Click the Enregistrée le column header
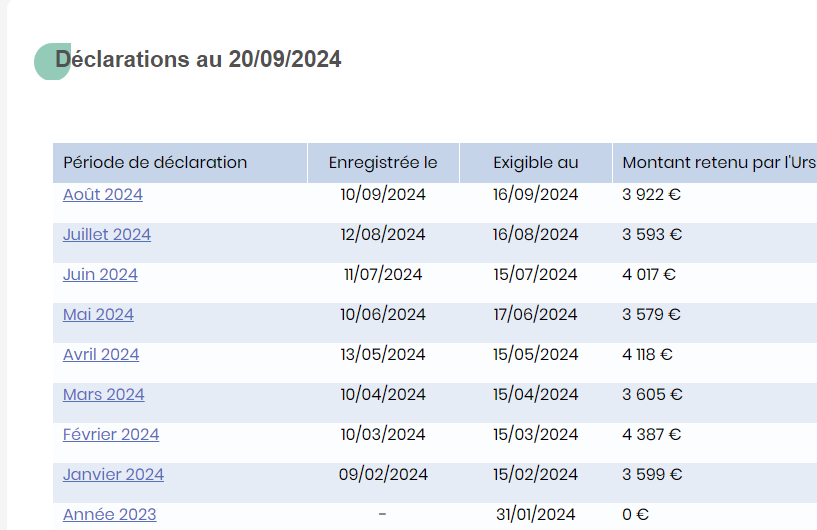This screenshot has width=817, height=530. (x=383, y=163)
